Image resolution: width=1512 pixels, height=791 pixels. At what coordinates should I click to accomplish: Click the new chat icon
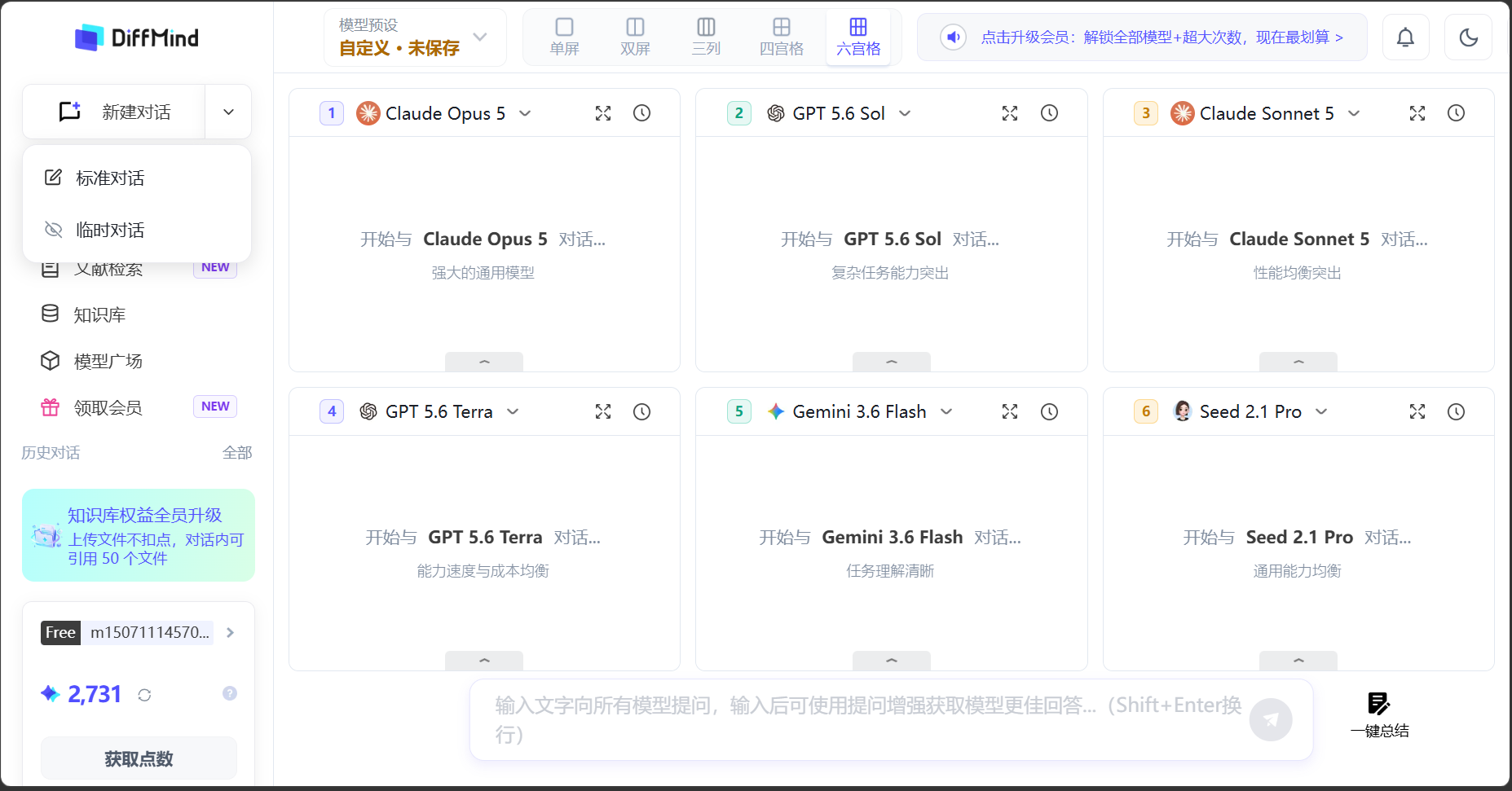[x=70, y=111]
